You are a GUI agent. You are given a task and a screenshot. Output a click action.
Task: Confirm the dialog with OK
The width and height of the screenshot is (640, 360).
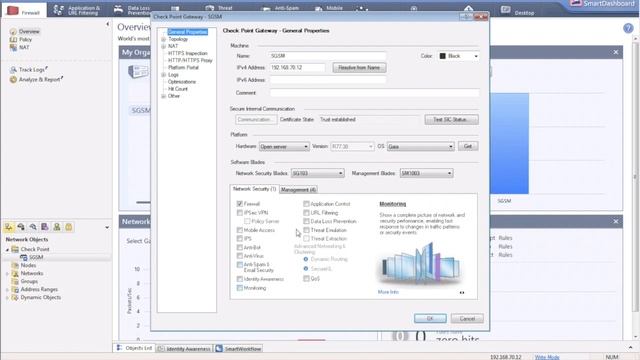pyautogui.click(x=430, y=318)
